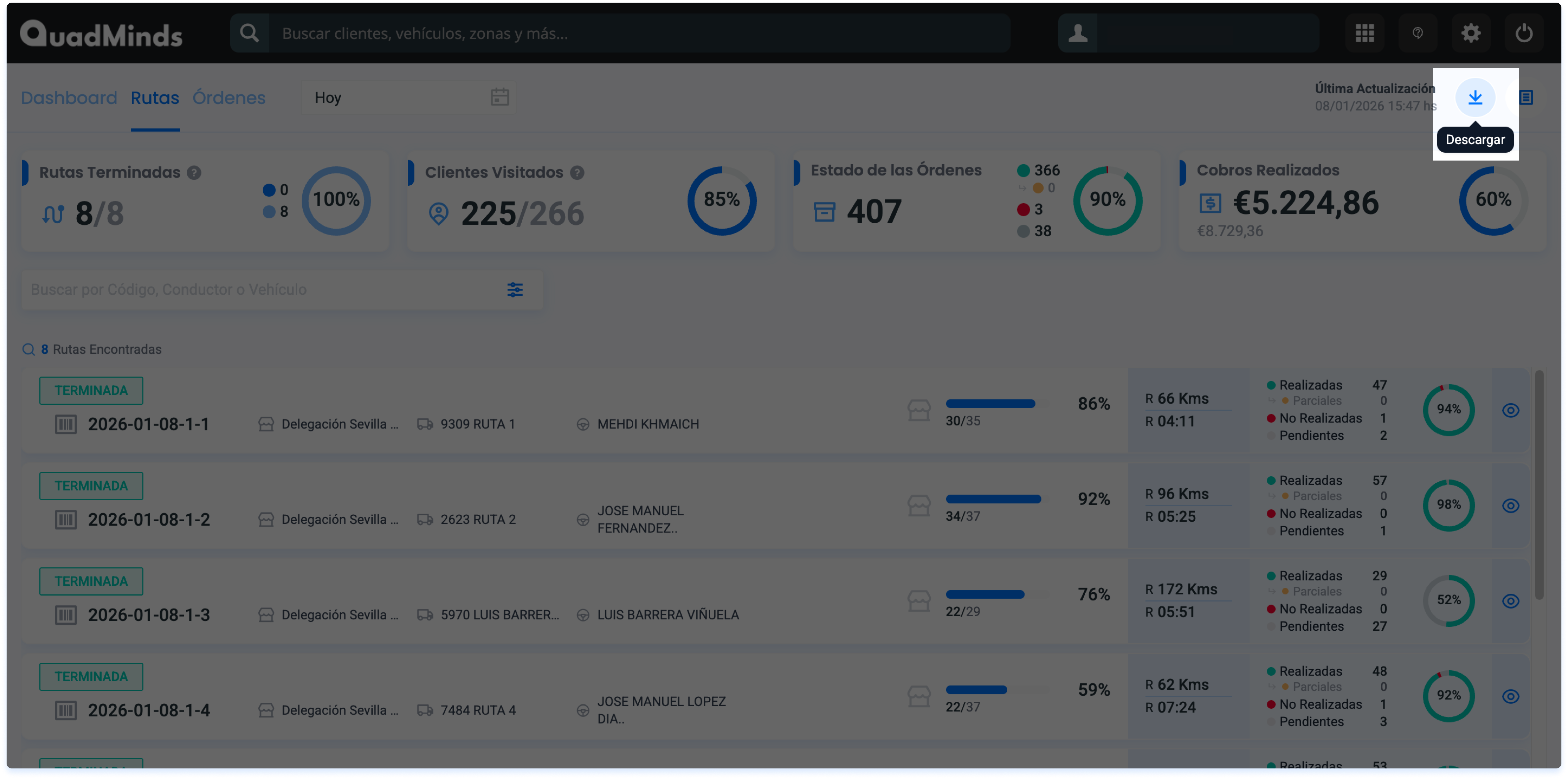
Task: Click the list view icon beside Descargar
Action: pyautogui.click(x=1526, y=97)
